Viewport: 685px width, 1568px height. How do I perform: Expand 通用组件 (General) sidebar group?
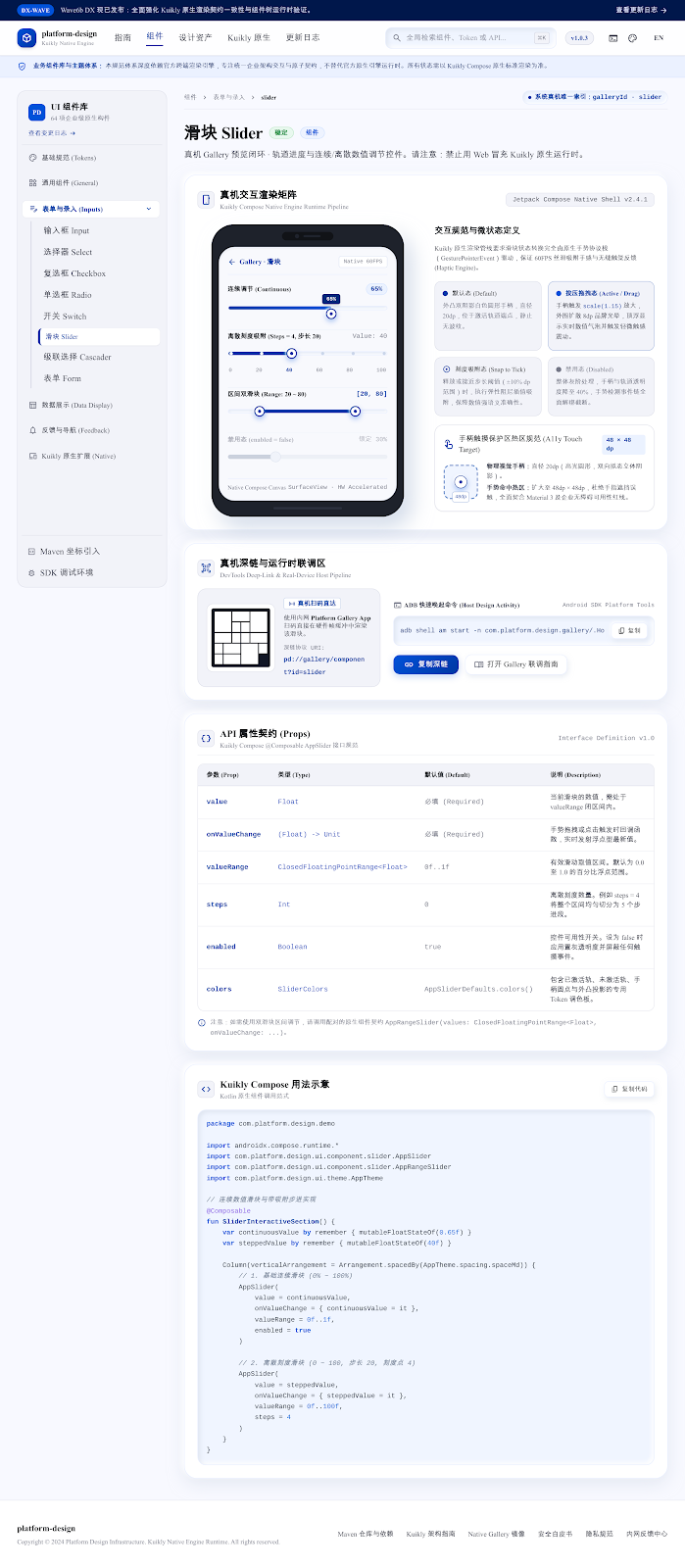point(92,183)
